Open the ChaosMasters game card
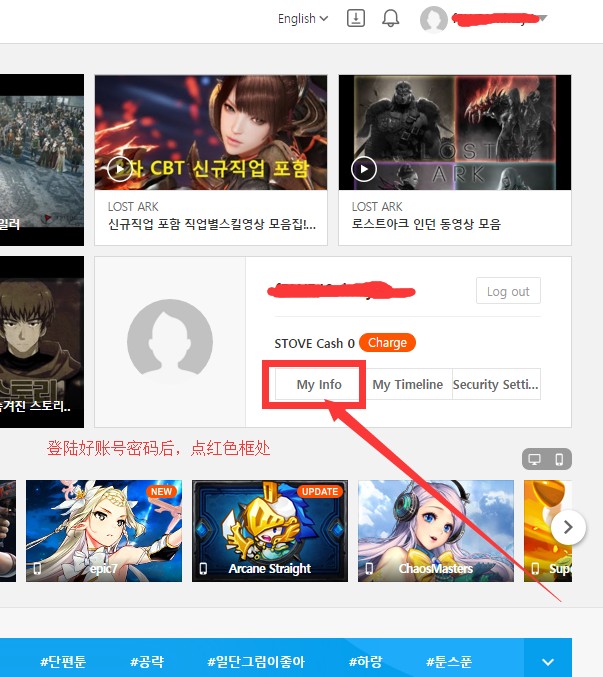 [x=436, y=531]
